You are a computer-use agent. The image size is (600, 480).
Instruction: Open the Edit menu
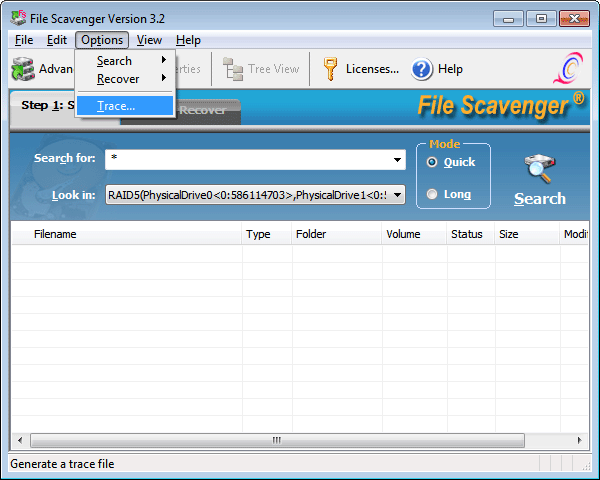[x=57, y=40]
